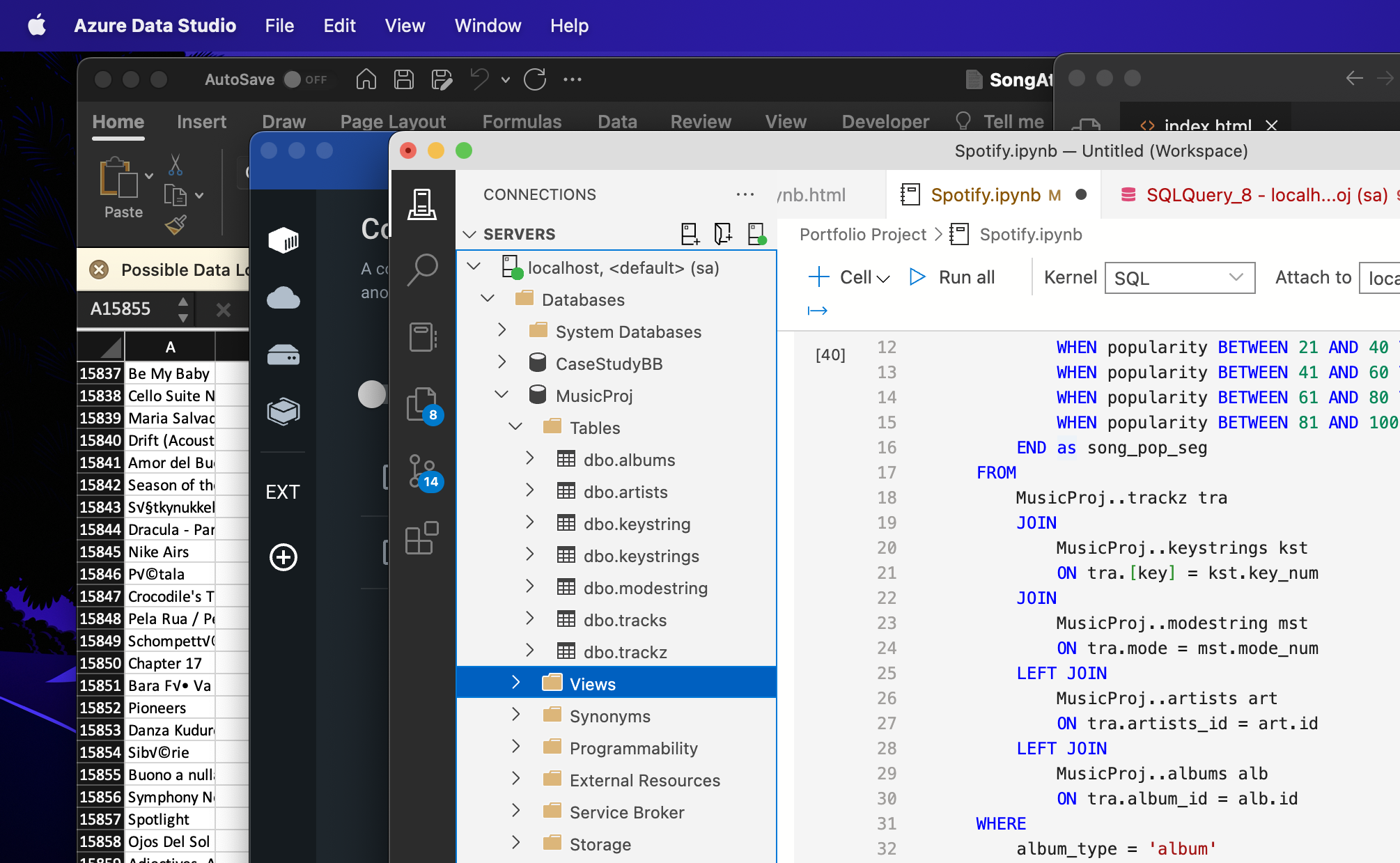Click Portfolio Project in the breadcrumb

tap(862, 235)
